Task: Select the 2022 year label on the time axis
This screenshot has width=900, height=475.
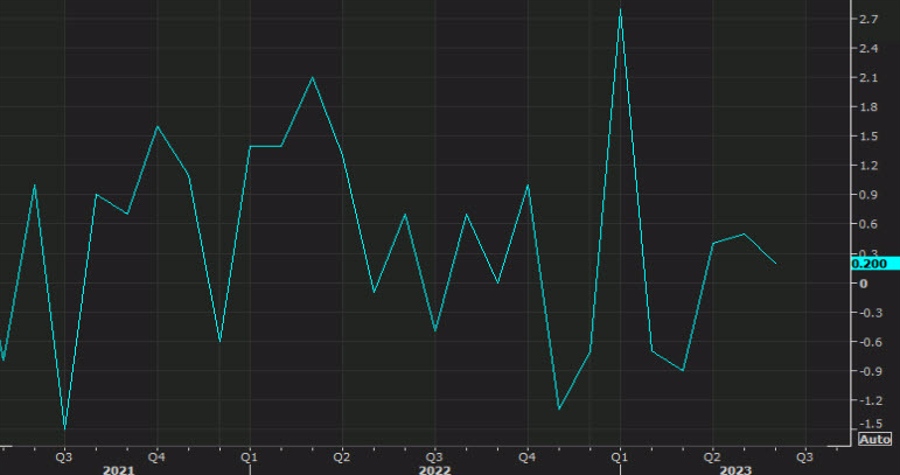Action: (x=435, y=469)
